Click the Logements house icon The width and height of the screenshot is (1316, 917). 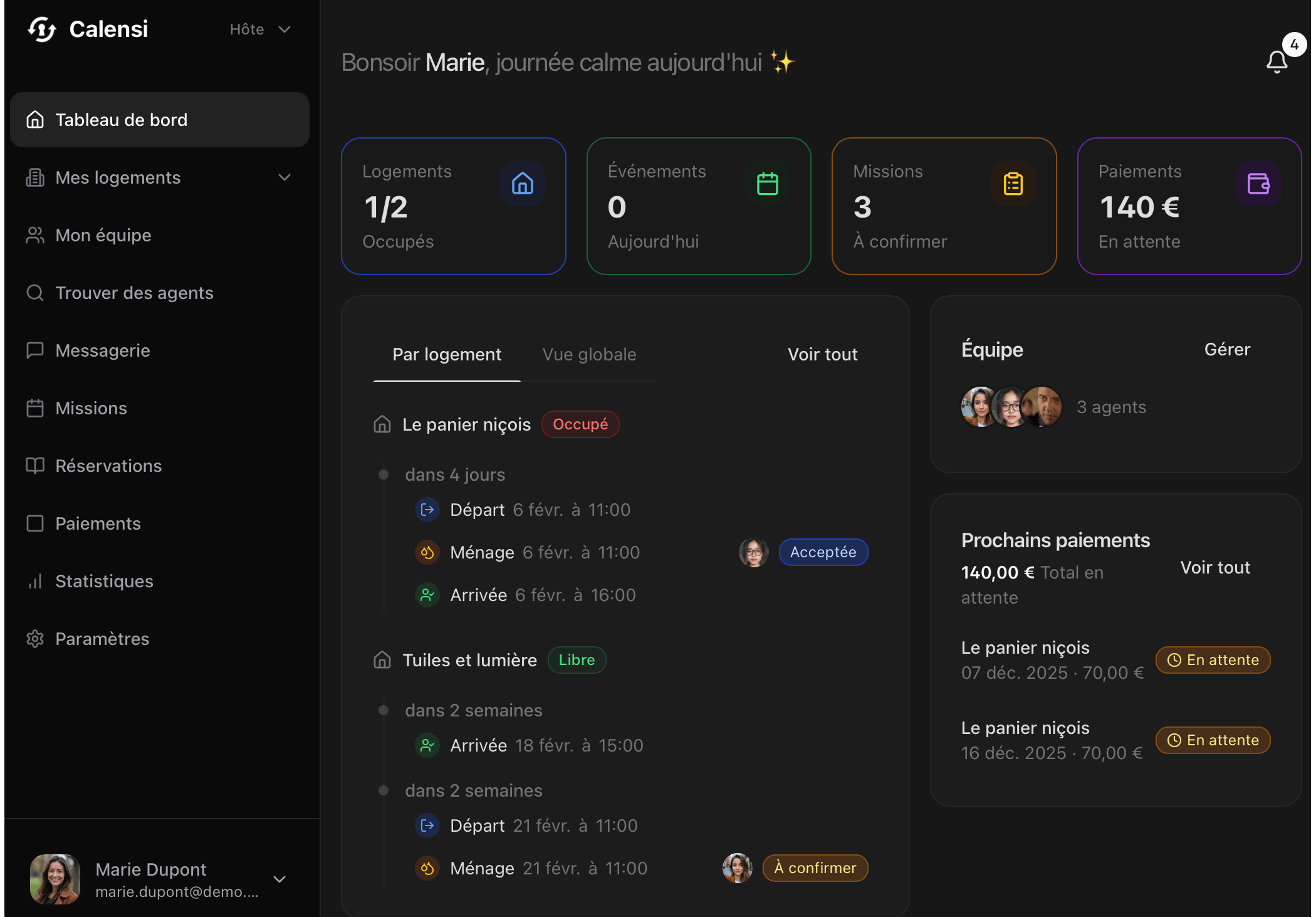522,184
